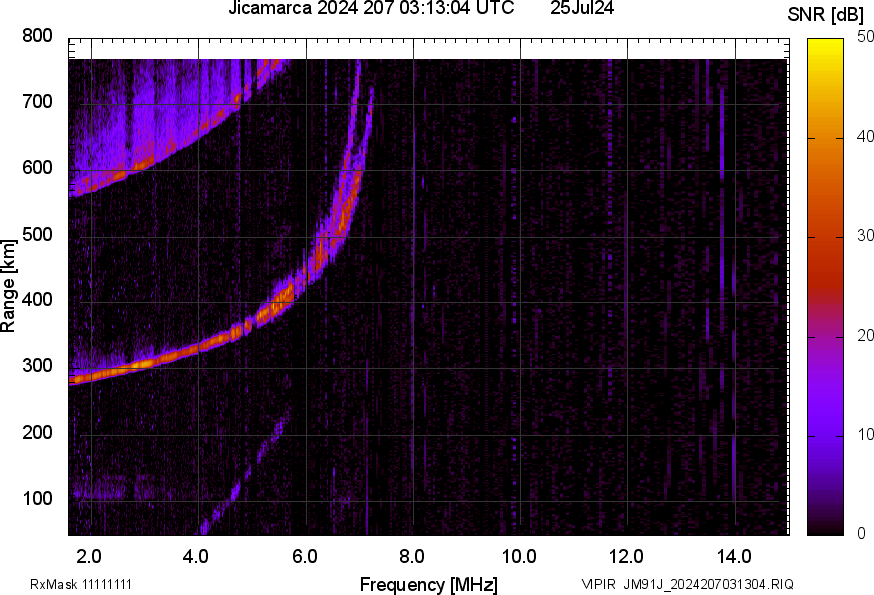
Task: Click the range tick label 500
Action: (37, 234)
